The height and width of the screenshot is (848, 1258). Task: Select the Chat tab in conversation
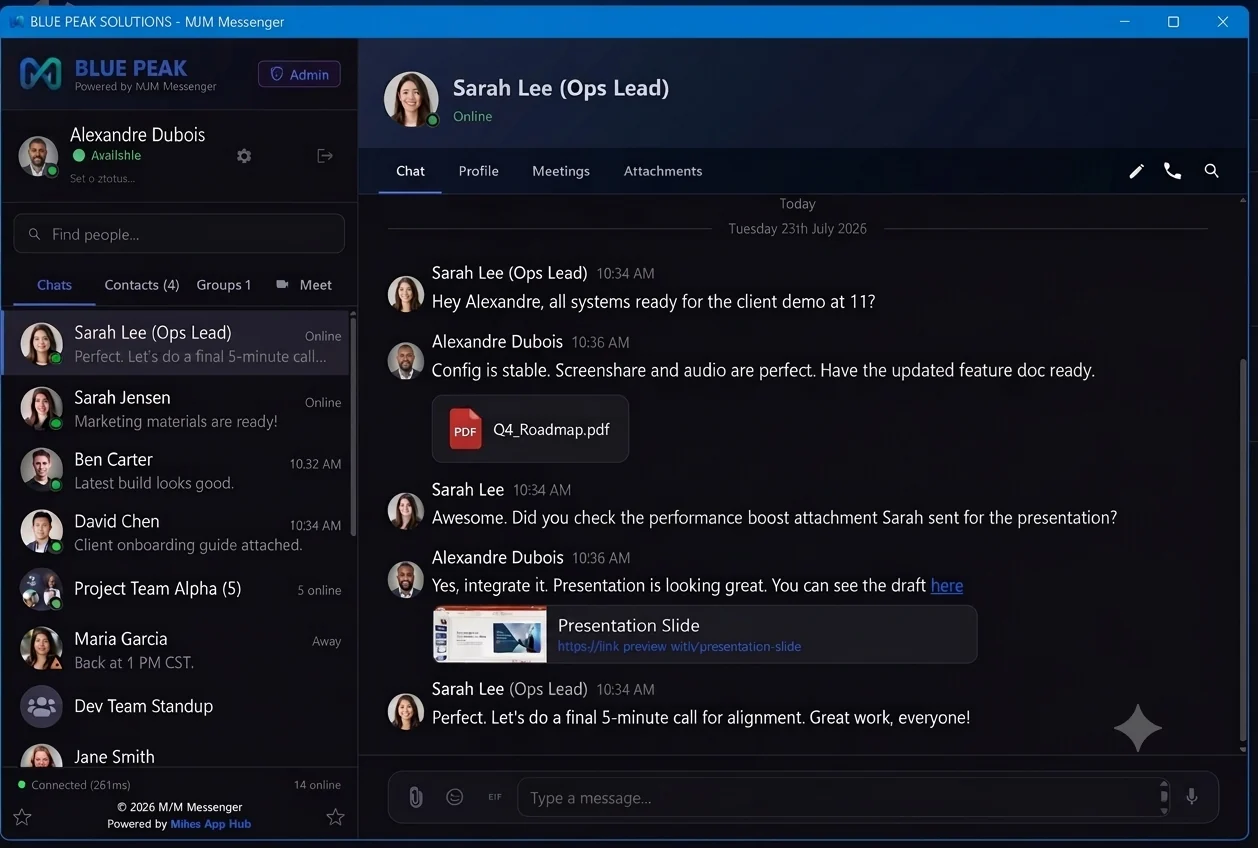click(410, 171)
